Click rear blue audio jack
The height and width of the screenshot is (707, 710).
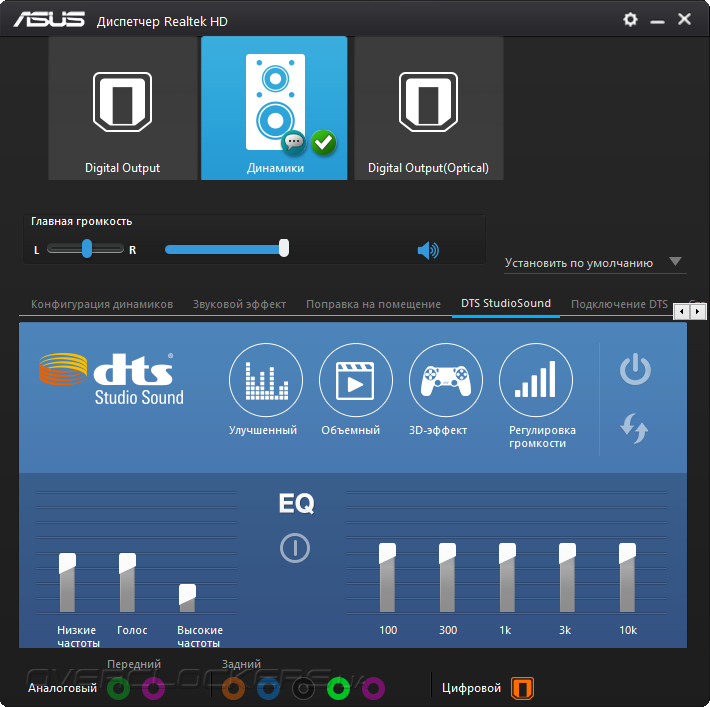(269, 688)
